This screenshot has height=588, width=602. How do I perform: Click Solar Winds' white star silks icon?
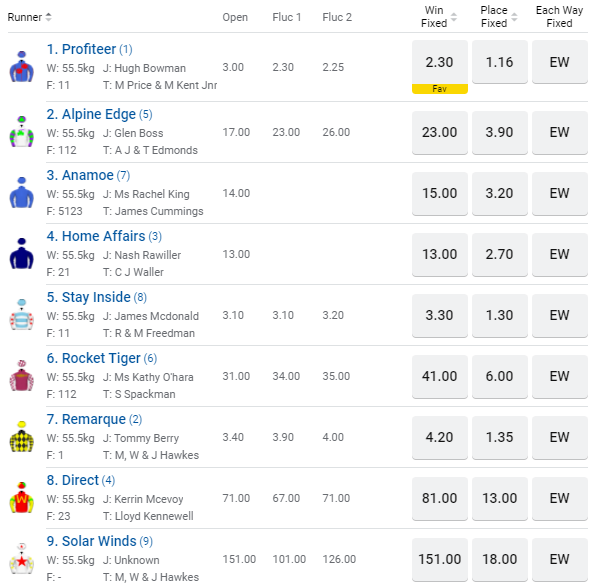point(20,559)
